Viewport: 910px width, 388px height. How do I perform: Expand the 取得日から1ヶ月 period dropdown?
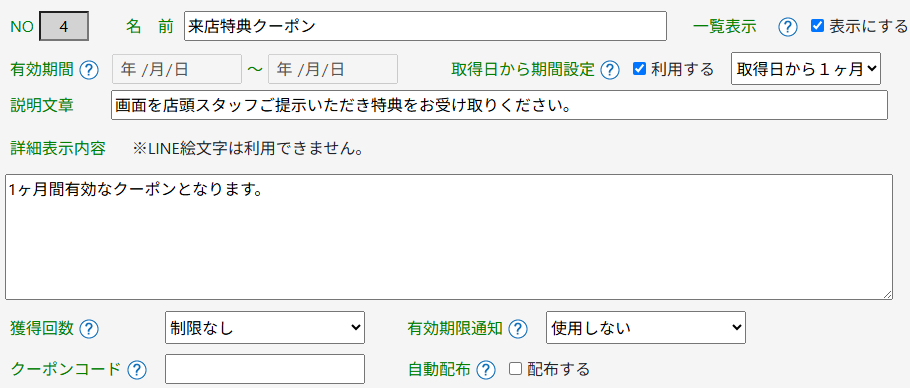click(x=806, y=69)
